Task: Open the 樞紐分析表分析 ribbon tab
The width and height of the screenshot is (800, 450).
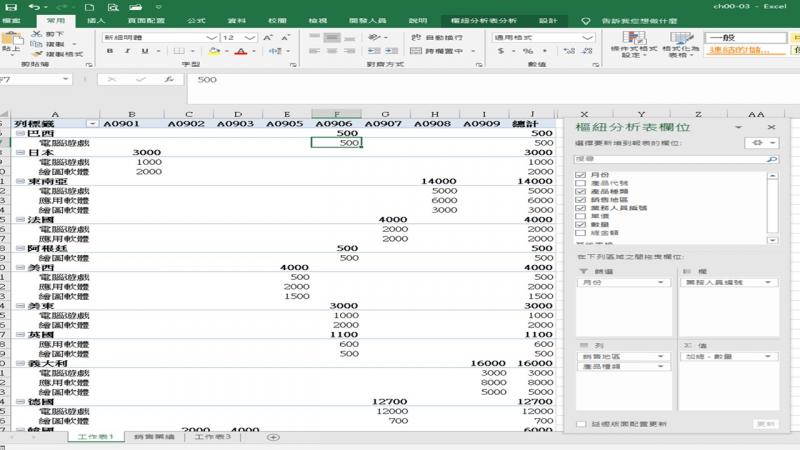Action: click(x=484, y=21)
